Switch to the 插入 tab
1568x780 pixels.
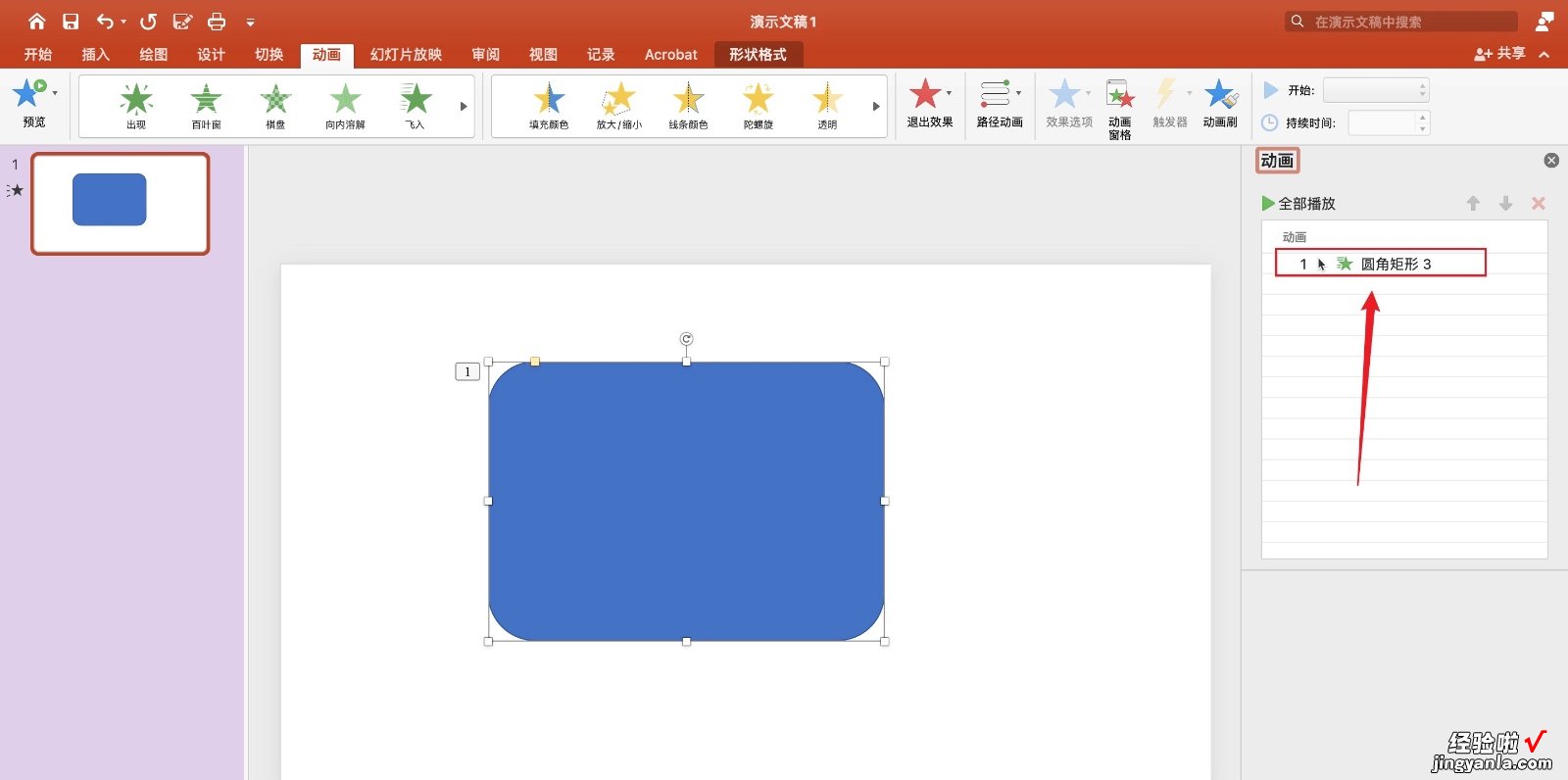(96, 55)
